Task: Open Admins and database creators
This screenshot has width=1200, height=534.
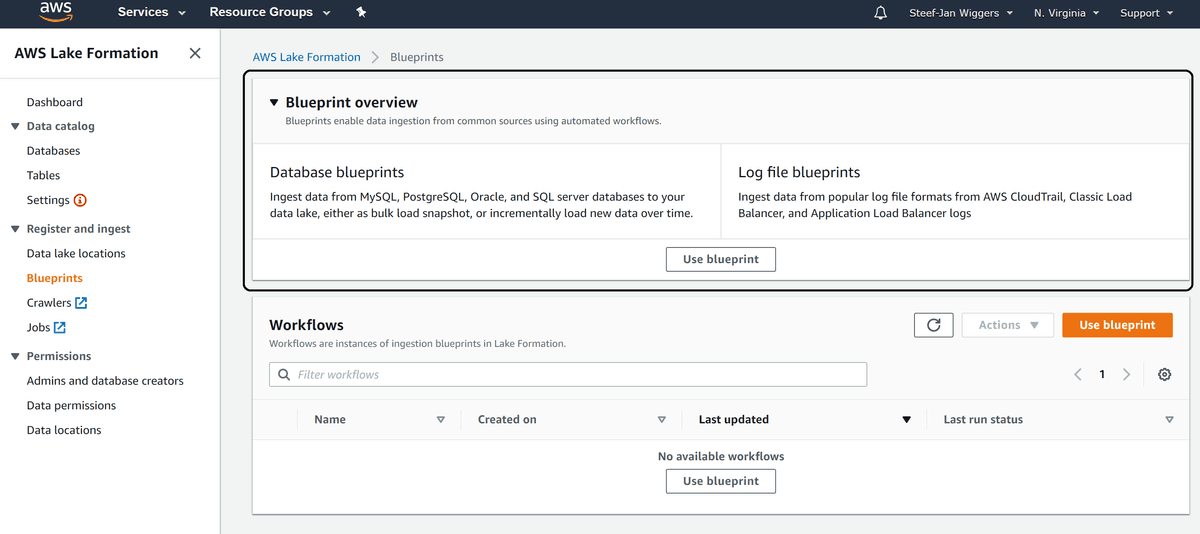Action: (x=105, y=381)
